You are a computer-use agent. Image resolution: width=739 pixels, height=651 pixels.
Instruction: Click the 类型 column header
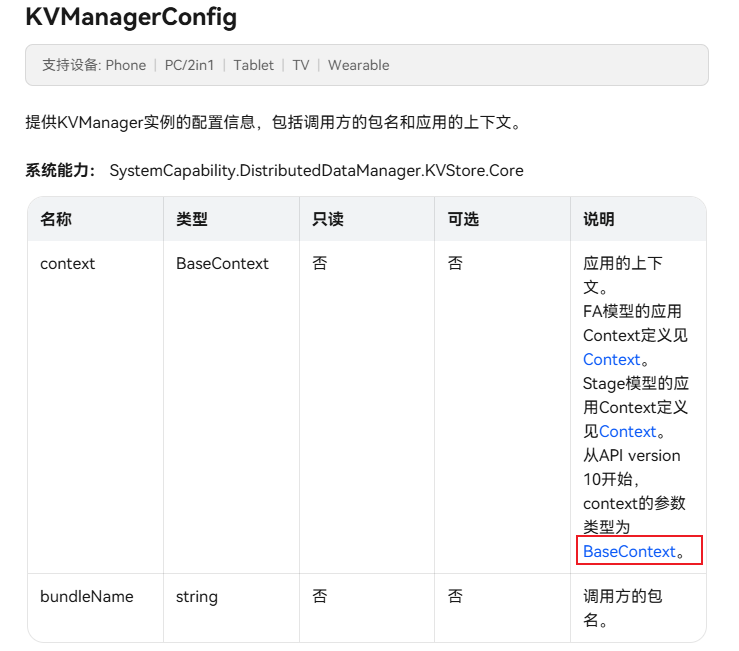192,219
